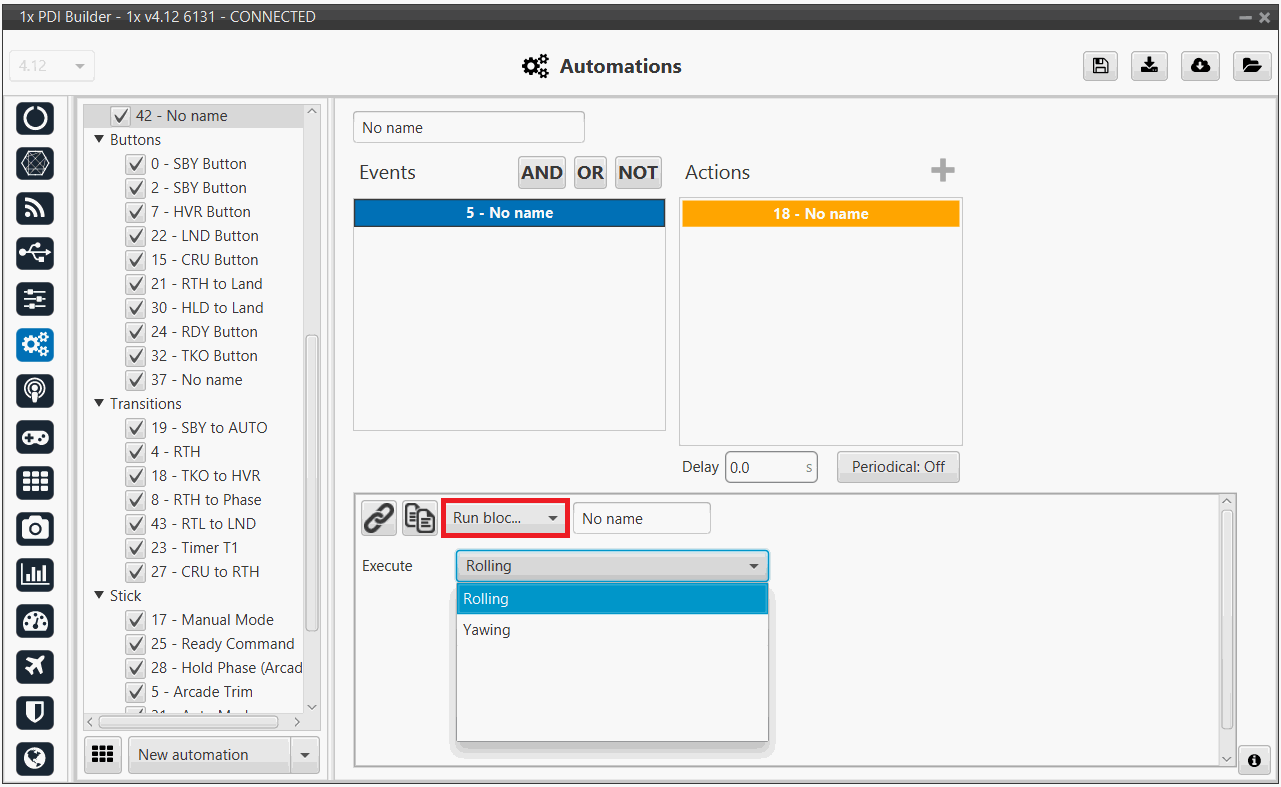The height and width of the screenshot is (787, 1281).
Task: Click the cloud upload icon
Action: [1200, 66]
